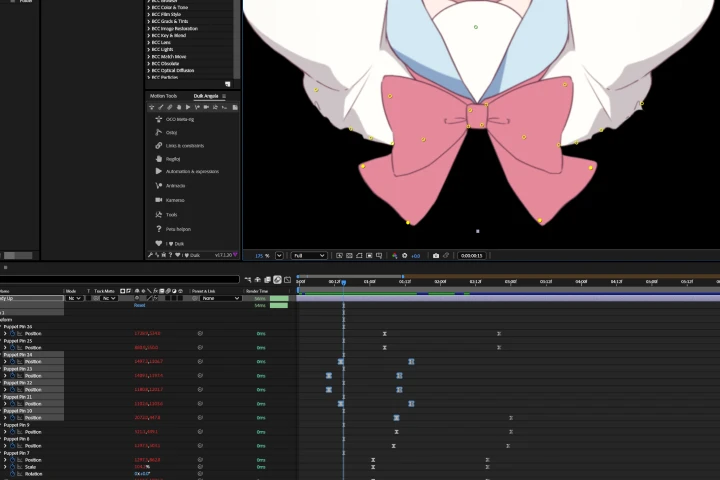This screenshot has width=720, height=480.
Task: Open Duik OCO meta-rig section
Action: point(180,119)
